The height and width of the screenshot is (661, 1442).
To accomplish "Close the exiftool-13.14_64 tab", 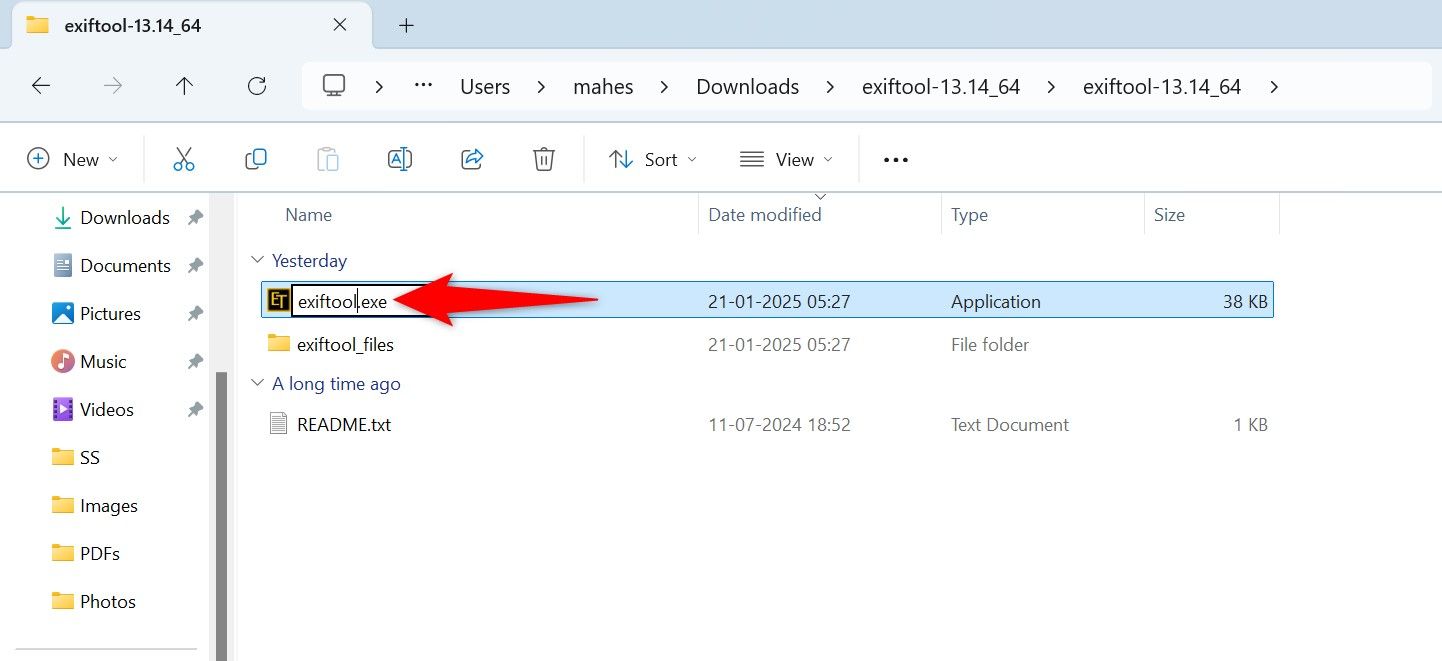I will [x=340, y=25].
